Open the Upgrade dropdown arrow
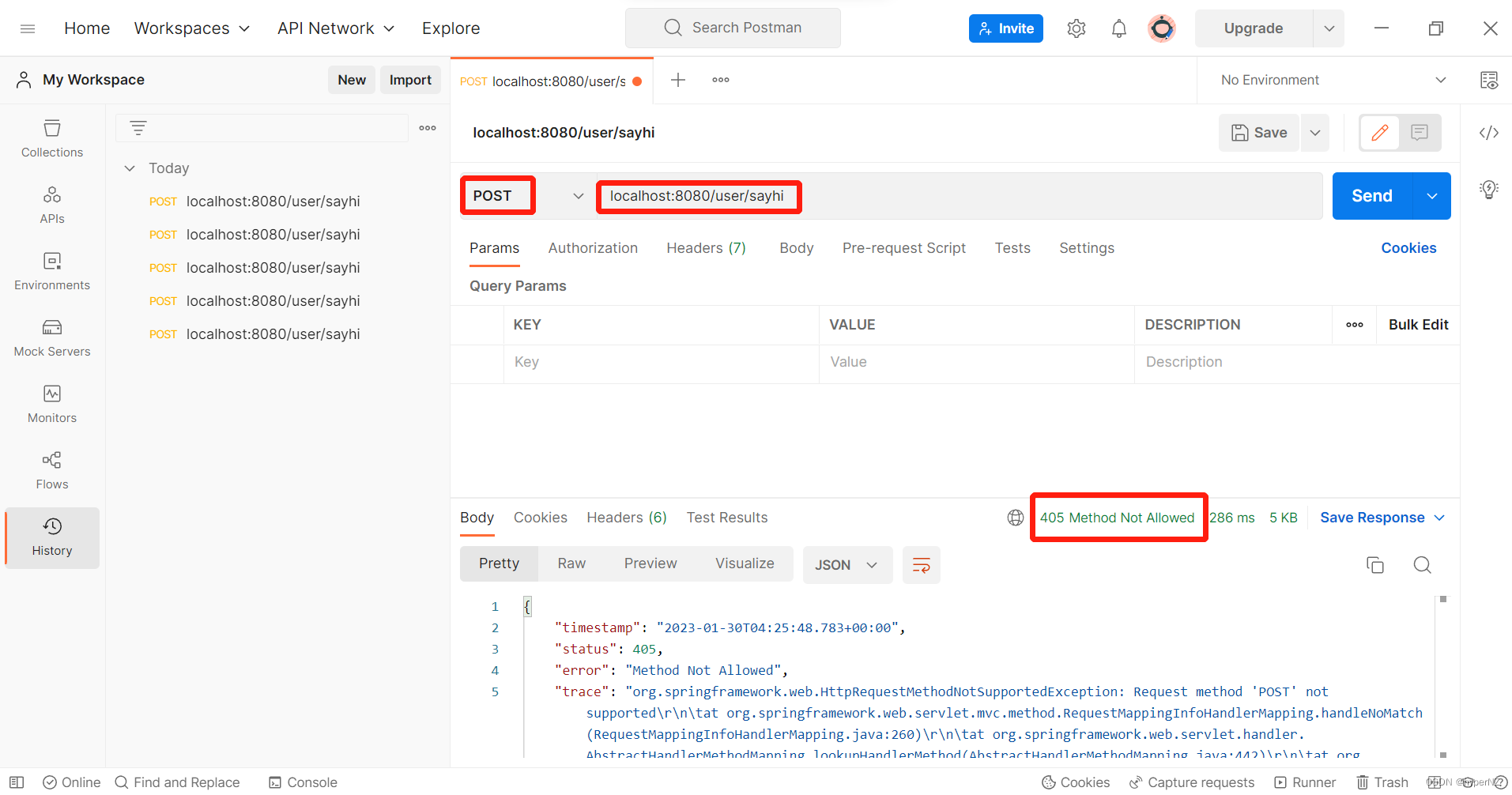The height and width of the screenshot is (795, 1512). pyautogui.click(x=1329, y=28)
